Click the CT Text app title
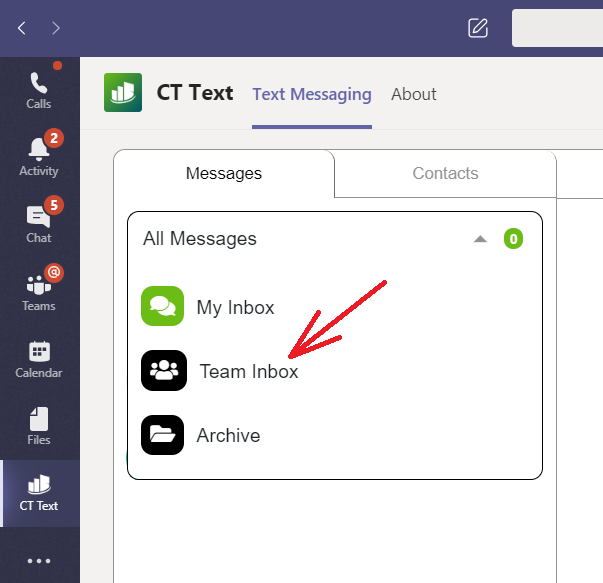Viewport: 603px width, 583px height. (195, 93)
